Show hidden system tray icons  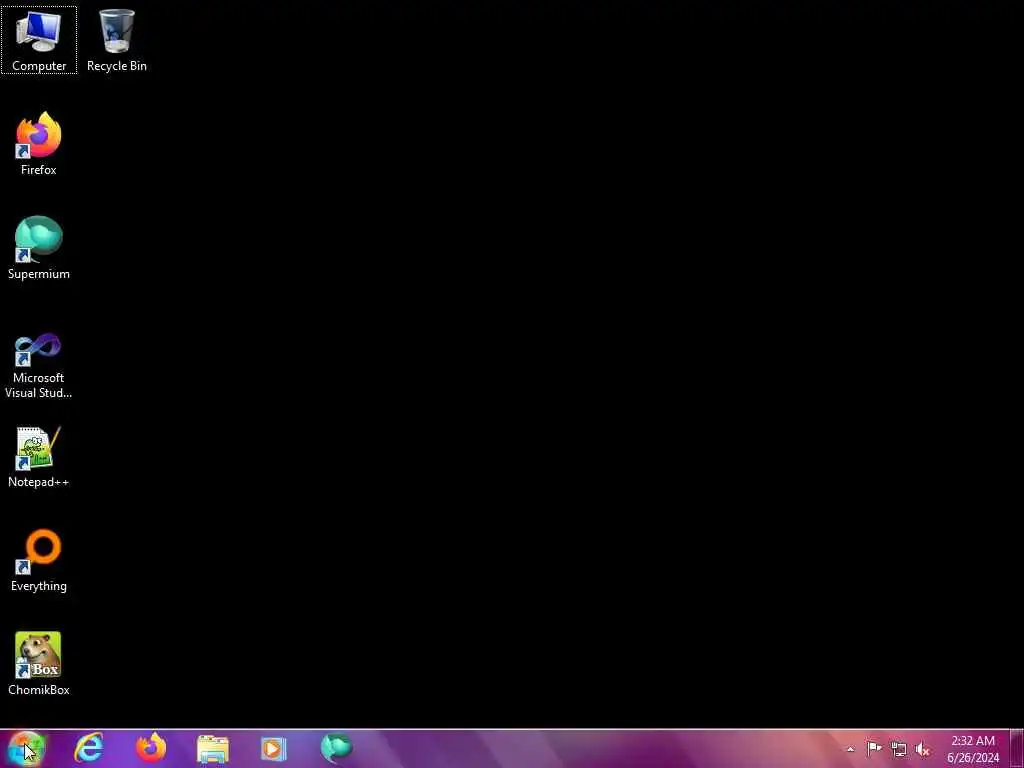(x=850, y=749)
